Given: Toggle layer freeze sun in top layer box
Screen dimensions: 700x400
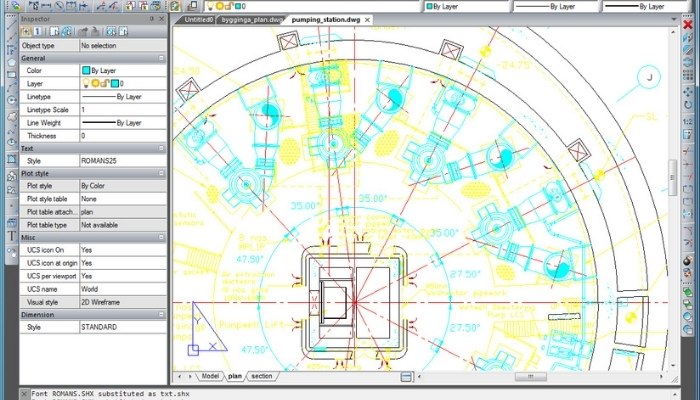Looking at the screenshot, I should (x=220, y=6).
